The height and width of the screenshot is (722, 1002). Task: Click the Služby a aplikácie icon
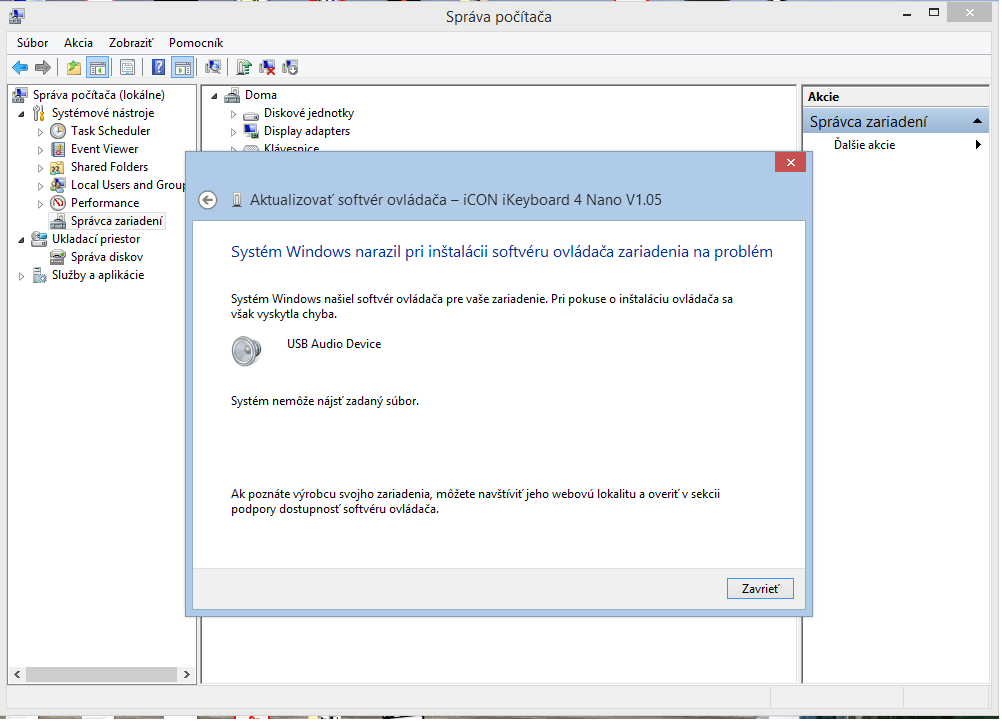(x=40, y=275)
